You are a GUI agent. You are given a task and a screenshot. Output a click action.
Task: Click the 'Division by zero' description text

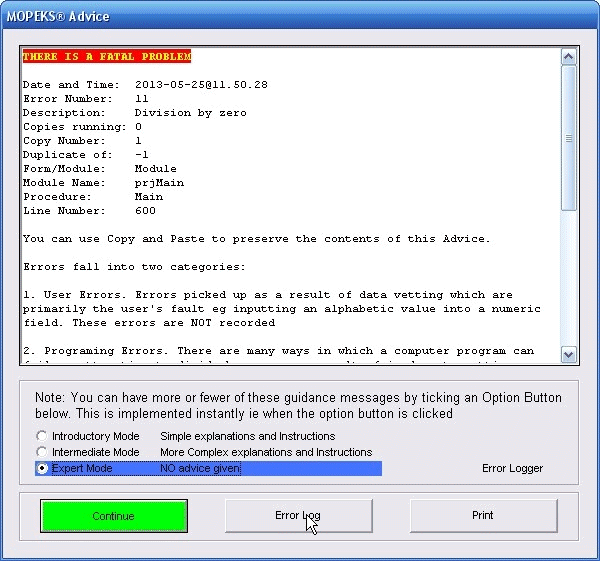(191, 113)
